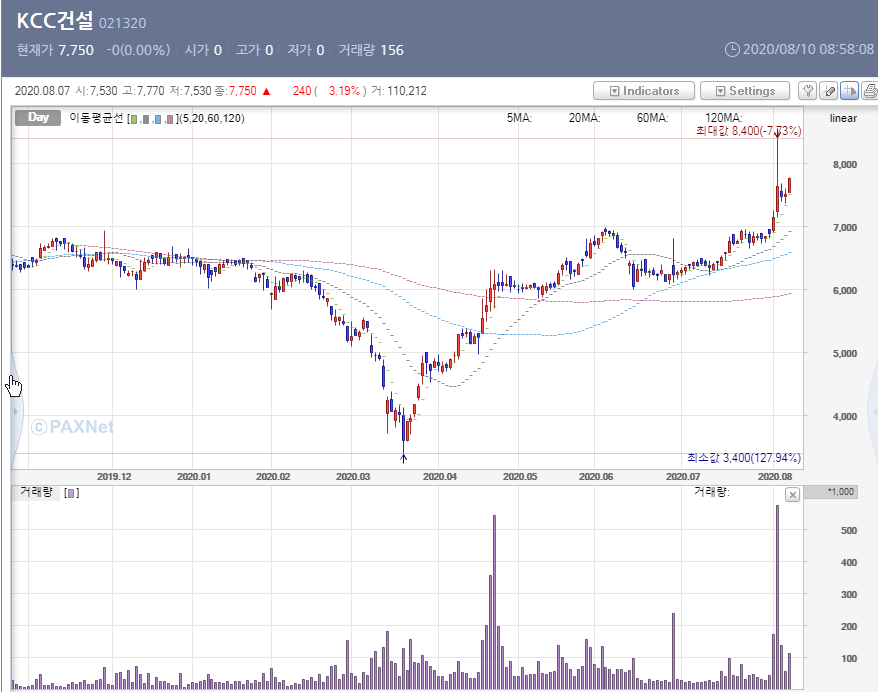Viewport: 878px width, 692px height.
Task: Click the 5MA: readout label
Action: [520, 118]
